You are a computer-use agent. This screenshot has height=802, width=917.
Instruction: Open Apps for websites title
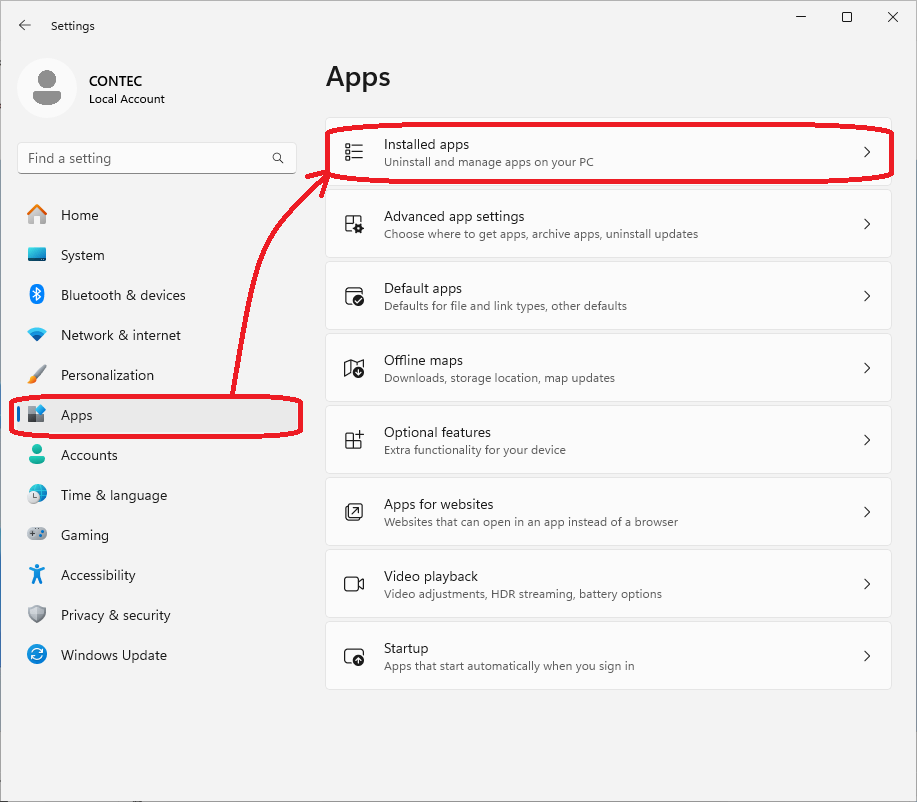click(438, 504)
